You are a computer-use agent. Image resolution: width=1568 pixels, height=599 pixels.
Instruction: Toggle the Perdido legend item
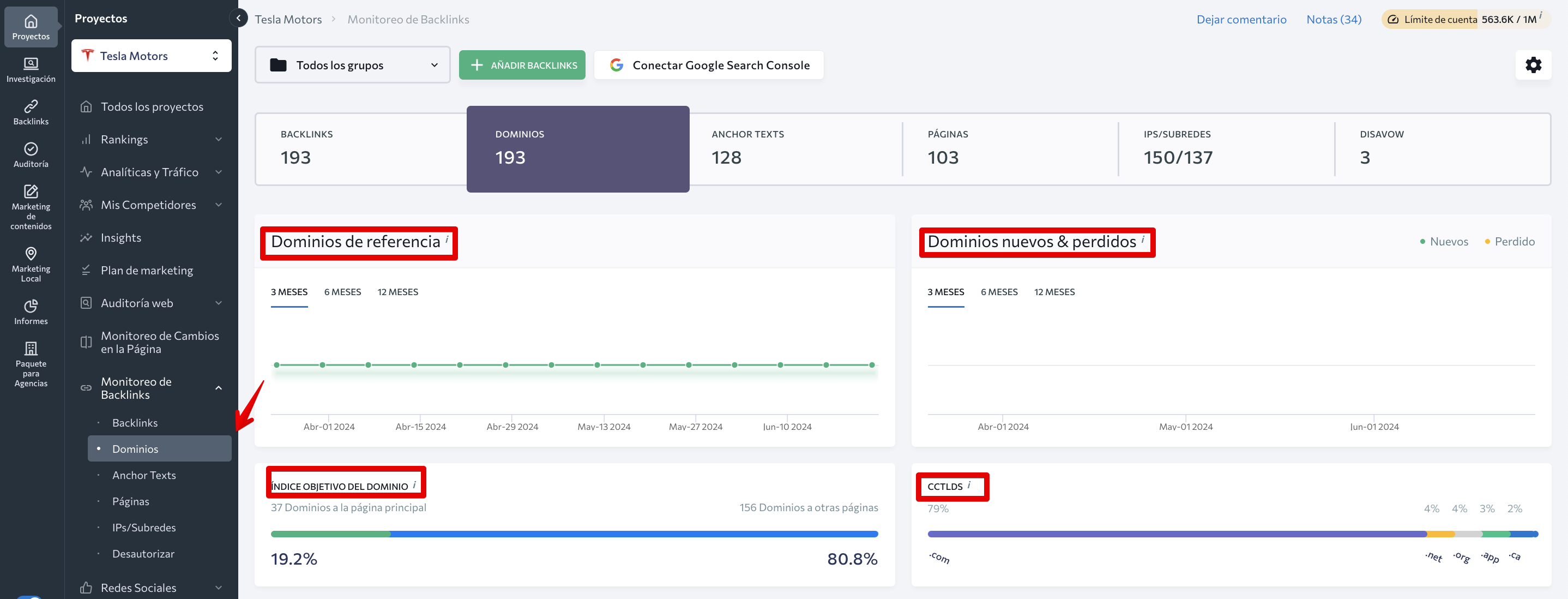point(1510,242)
